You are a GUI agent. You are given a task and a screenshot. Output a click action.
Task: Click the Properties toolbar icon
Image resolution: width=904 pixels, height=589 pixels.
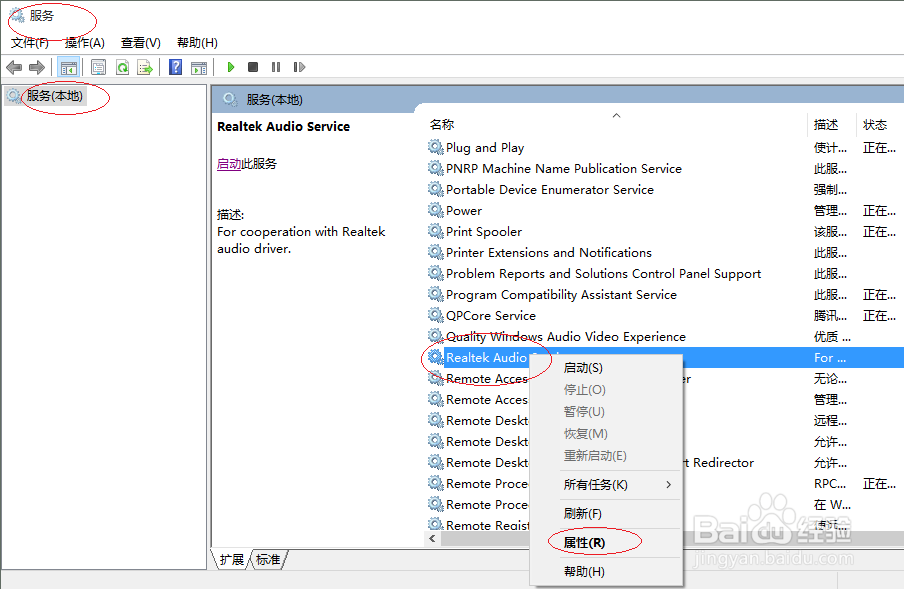coord(99,67)
